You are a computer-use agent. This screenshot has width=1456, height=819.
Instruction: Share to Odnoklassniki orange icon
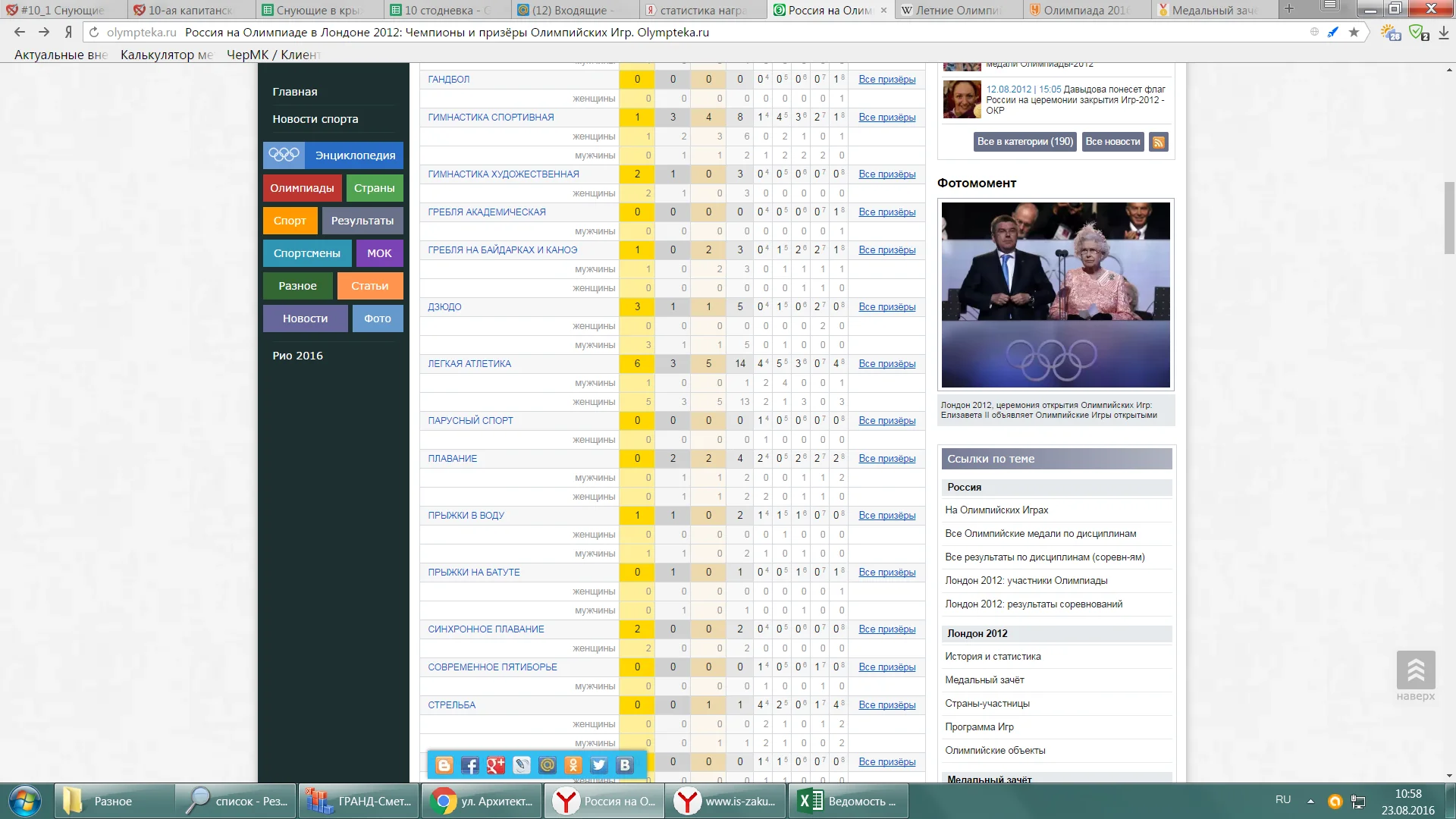point(573,765)
